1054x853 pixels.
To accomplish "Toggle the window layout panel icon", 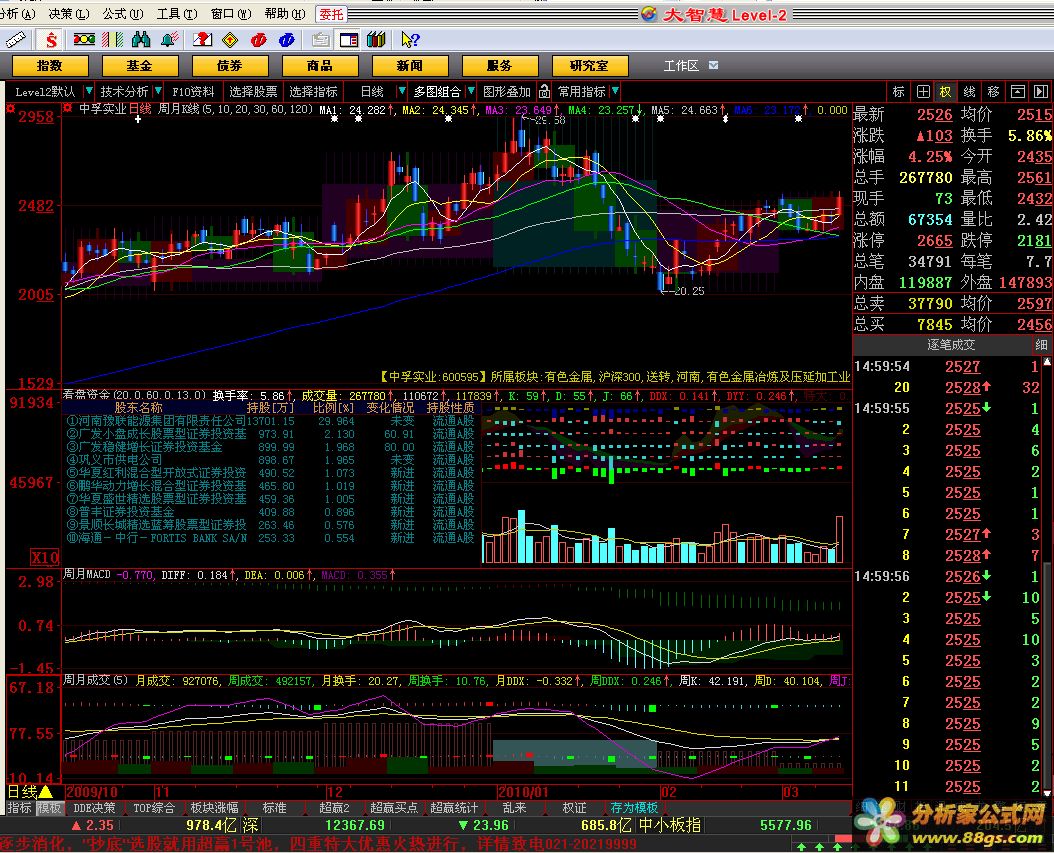I will click(x=349, y=40).
